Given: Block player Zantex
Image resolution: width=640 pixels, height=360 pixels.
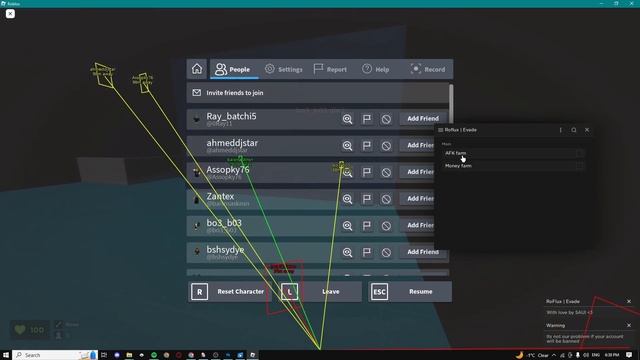Looking at the screenshot, I should (x=386, y=199).
